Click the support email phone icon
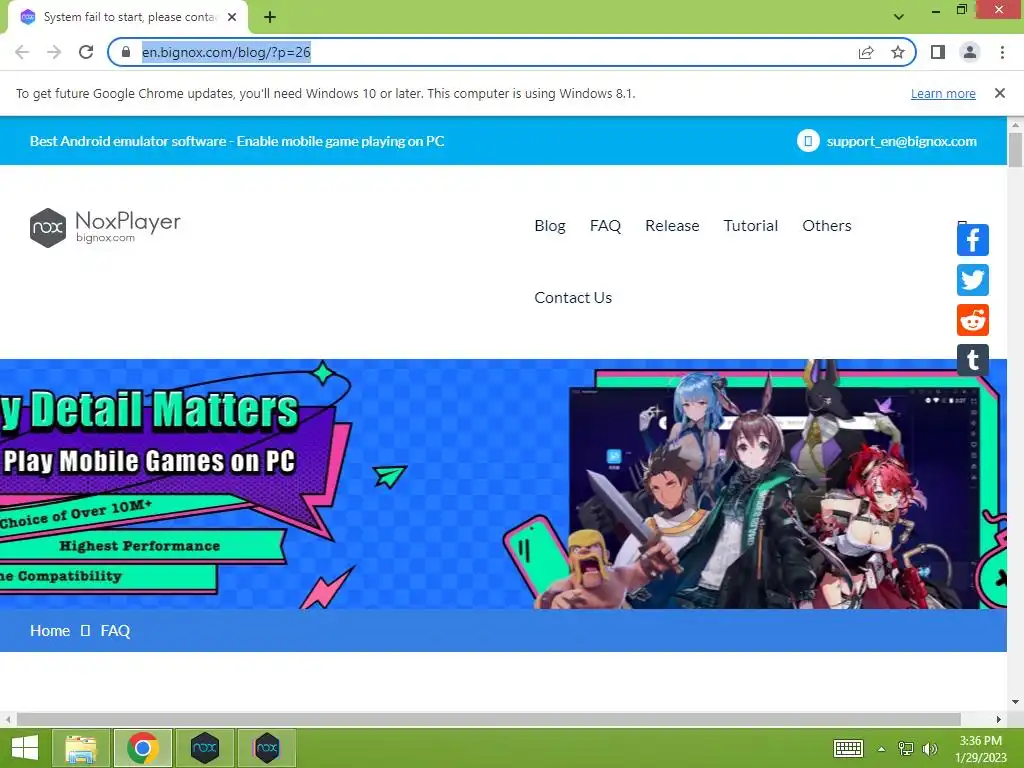The image size is (1024, 768). click(x=808, y=140)
